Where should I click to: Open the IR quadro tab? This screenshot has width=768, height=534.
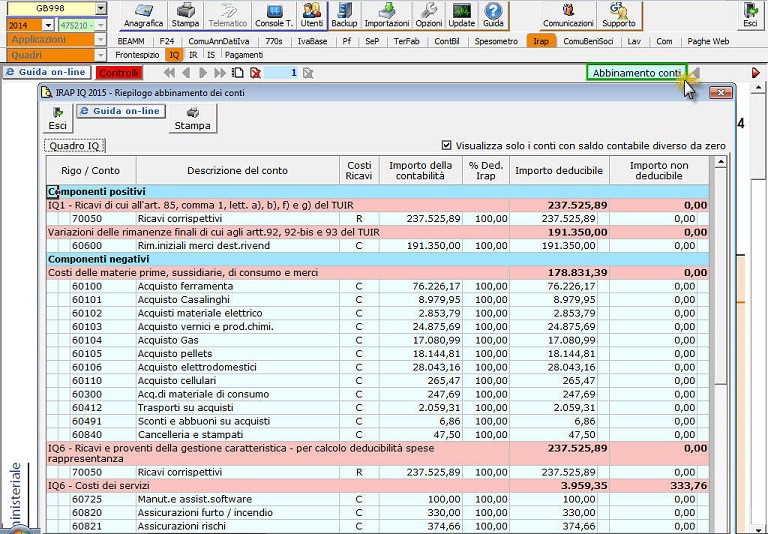pos(193,55)
